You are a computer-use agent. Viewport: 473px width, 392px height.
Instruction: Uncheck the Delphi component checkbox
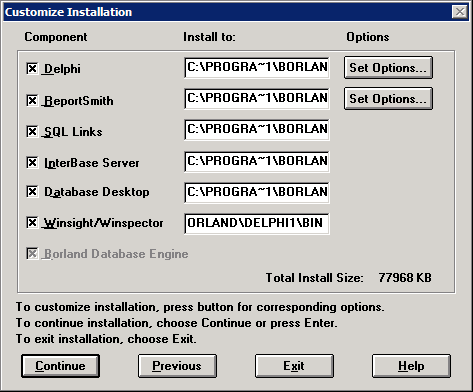32,69
